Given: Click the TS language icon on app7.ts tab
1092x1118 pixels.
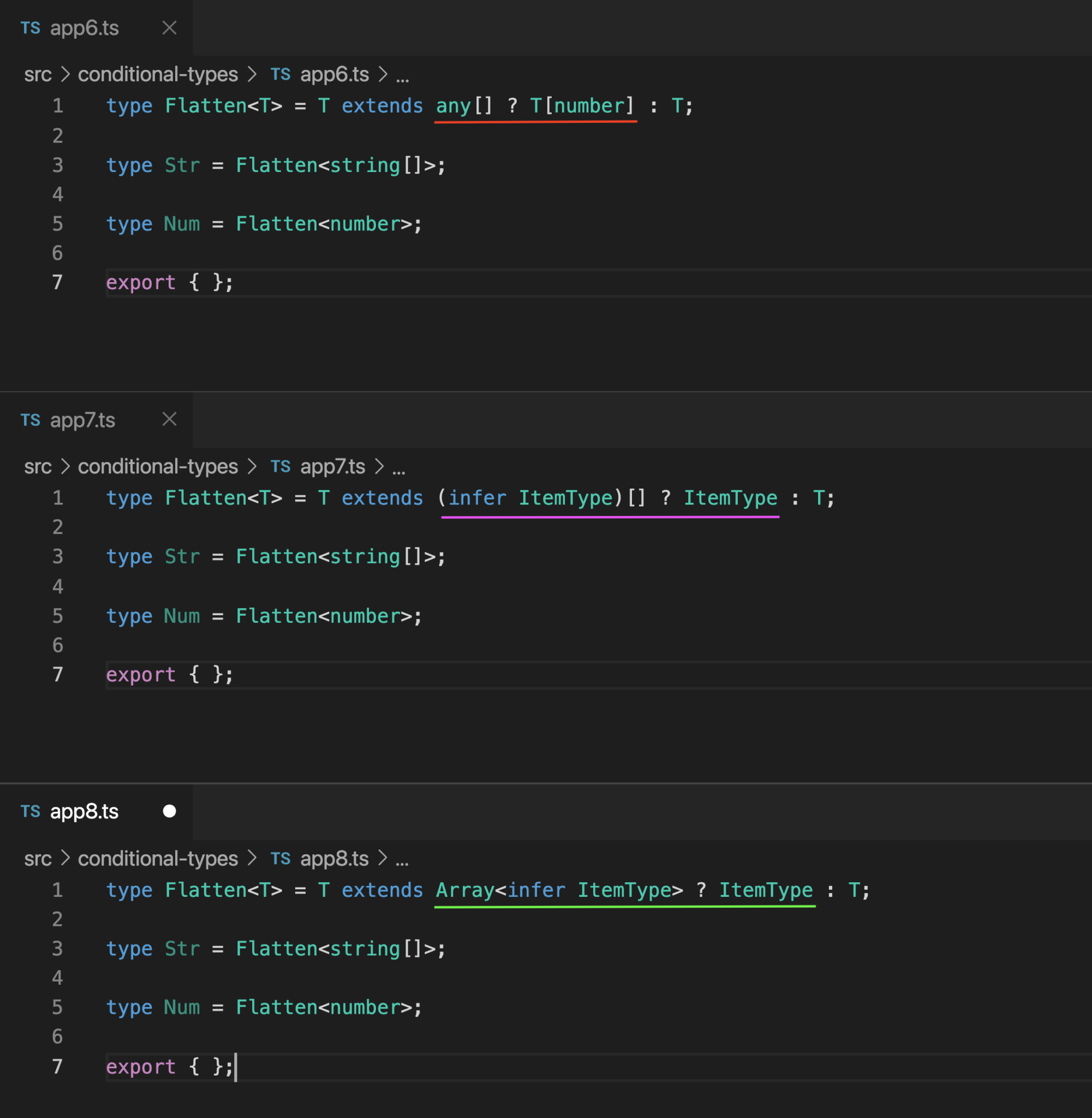Looking at the screenshot, I should (31, 420).
